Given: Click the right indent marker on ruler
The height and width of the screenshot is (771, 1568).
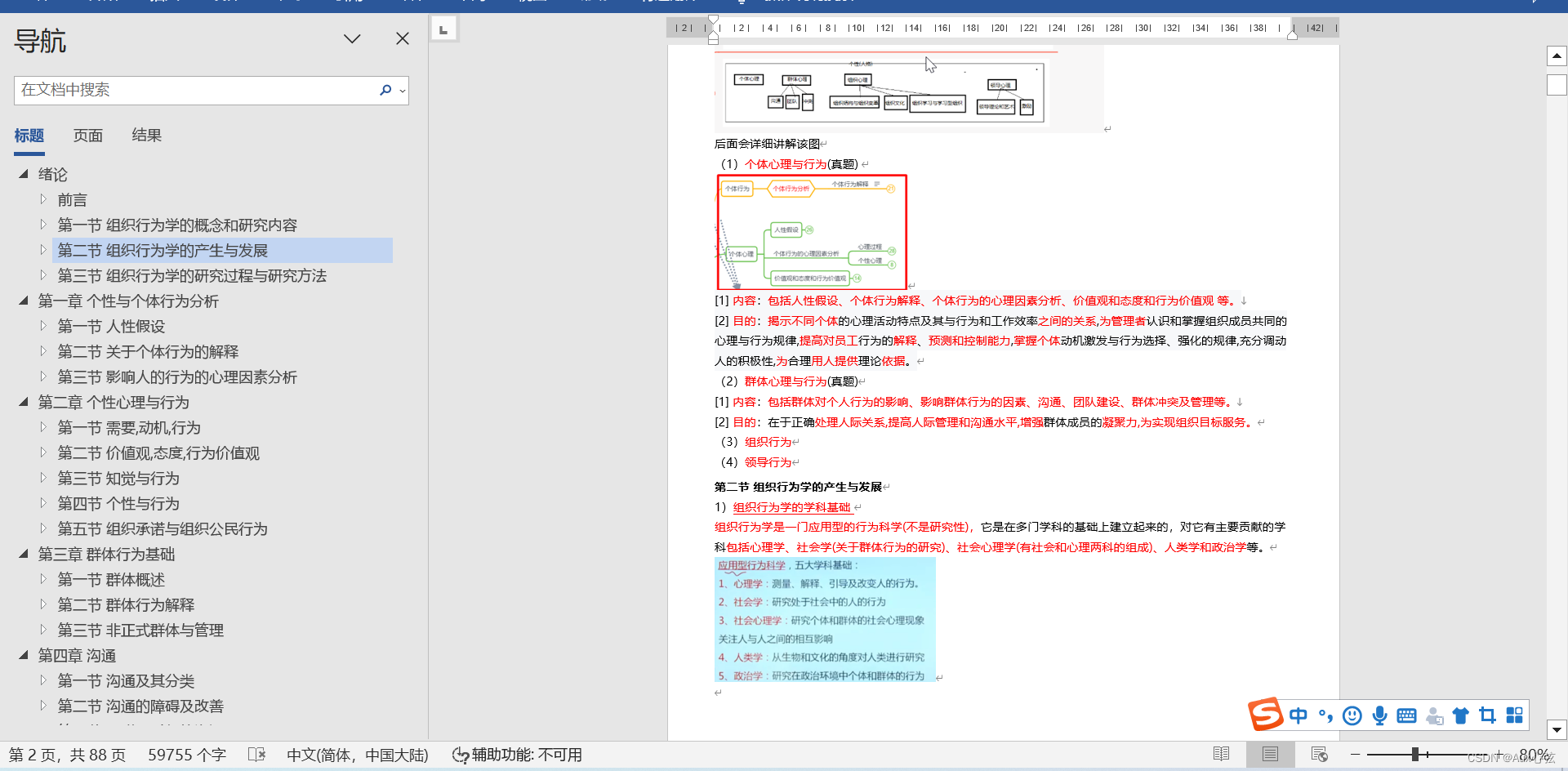Looking at the screenshot, I should pos(1292,34).
